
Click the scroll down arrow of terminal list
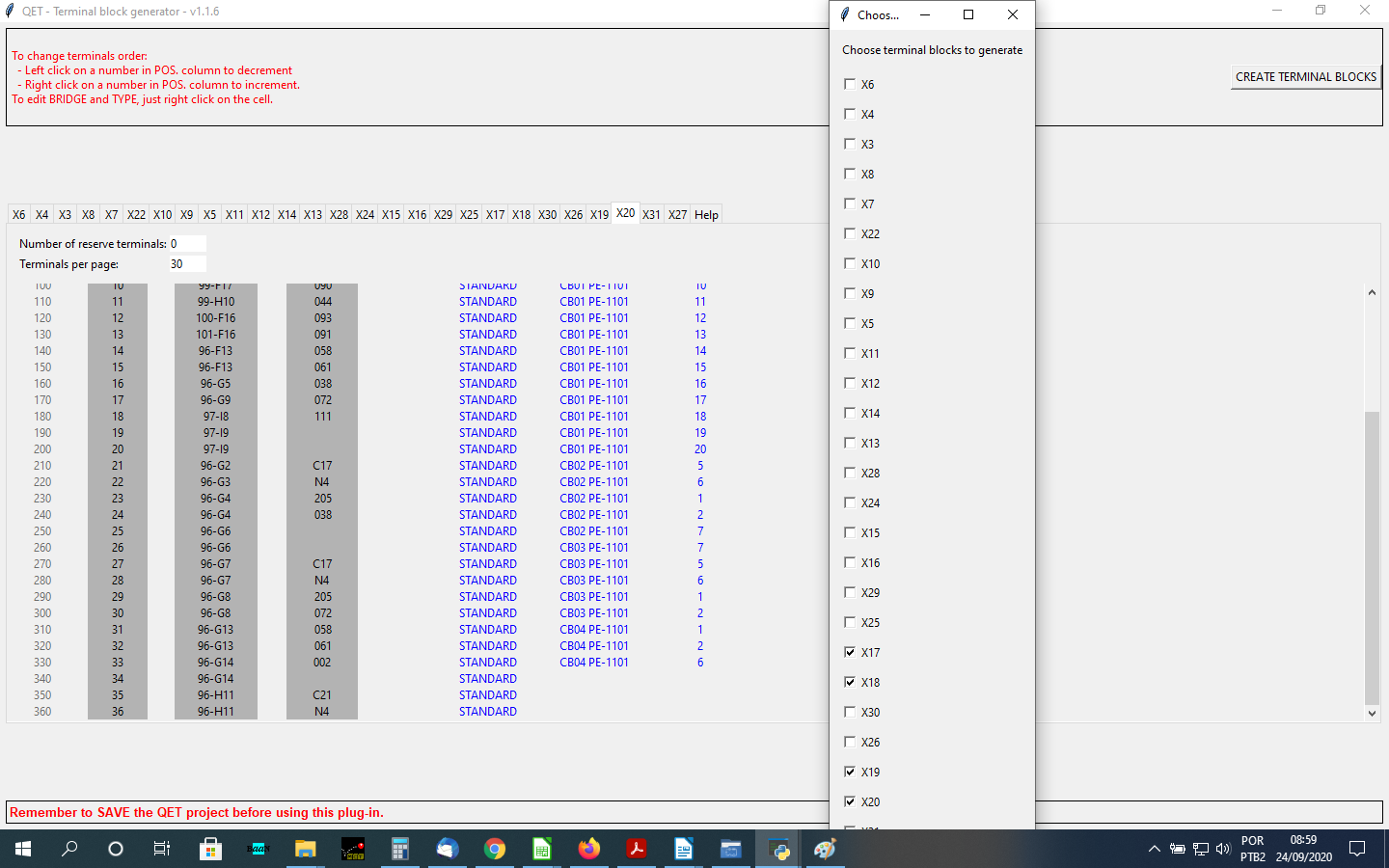[x=1372, y=714]
